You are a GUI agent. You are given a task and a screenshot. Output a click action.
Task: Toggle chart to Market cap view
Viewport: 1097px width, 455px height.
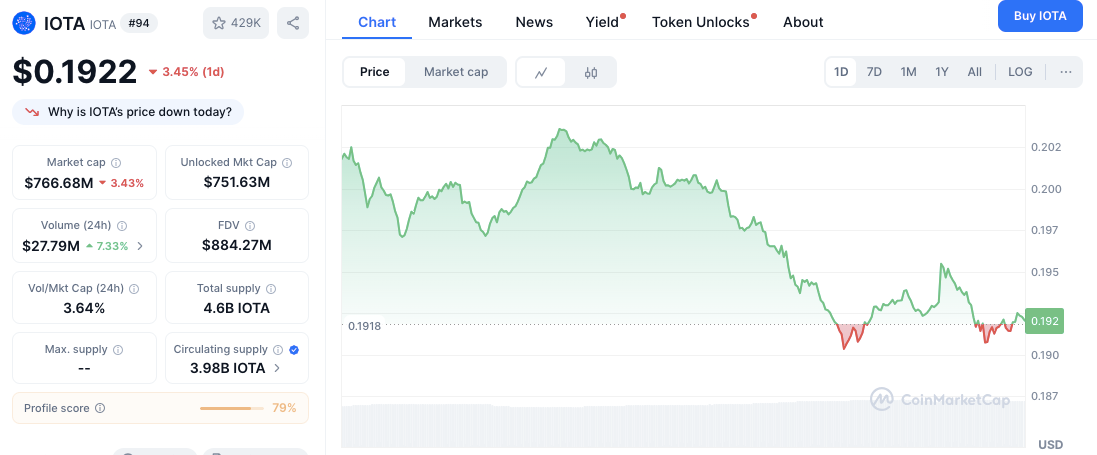(x=456, y=72)
